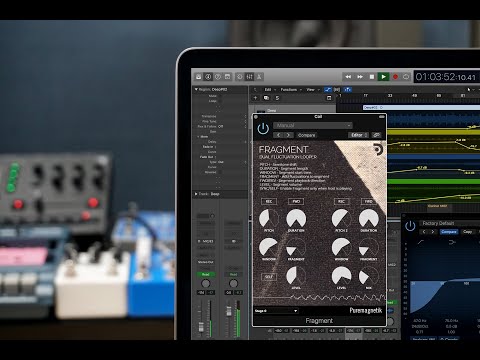Toggle the left FWD button in Fragment

pos(296,201)
